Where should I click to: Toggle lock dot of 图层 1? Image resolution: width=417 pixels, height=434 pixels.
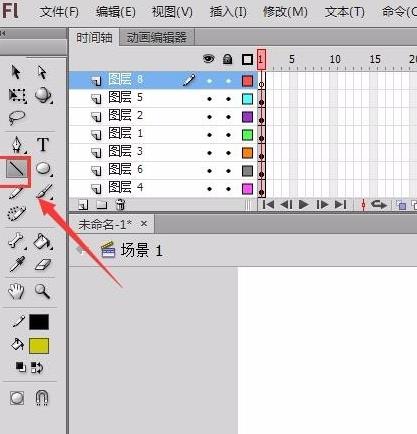point(228,135)
